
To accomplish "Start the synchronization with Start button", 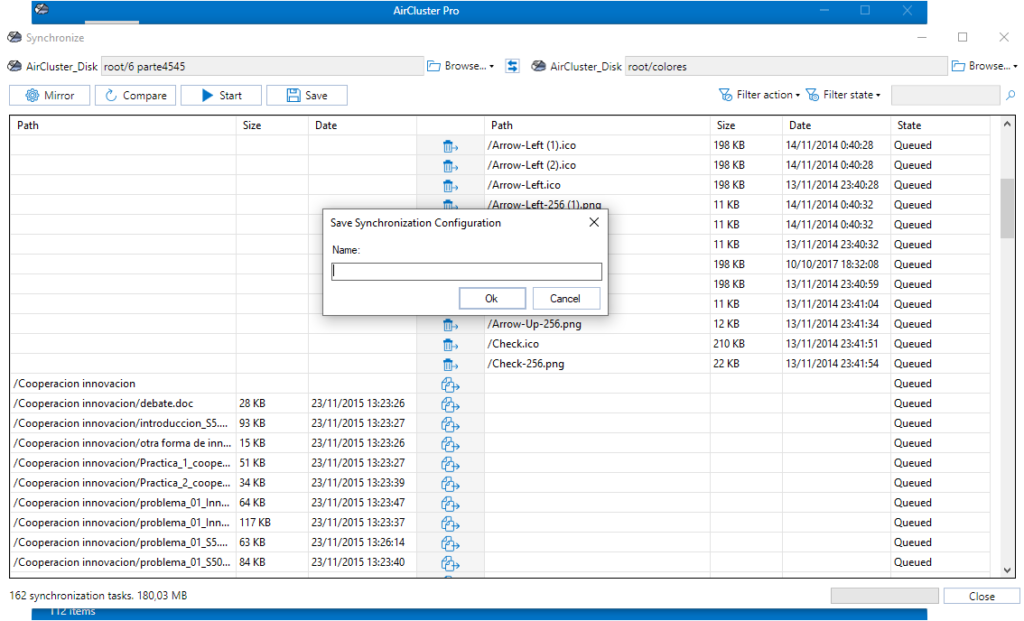I will (x=221, y=96).
